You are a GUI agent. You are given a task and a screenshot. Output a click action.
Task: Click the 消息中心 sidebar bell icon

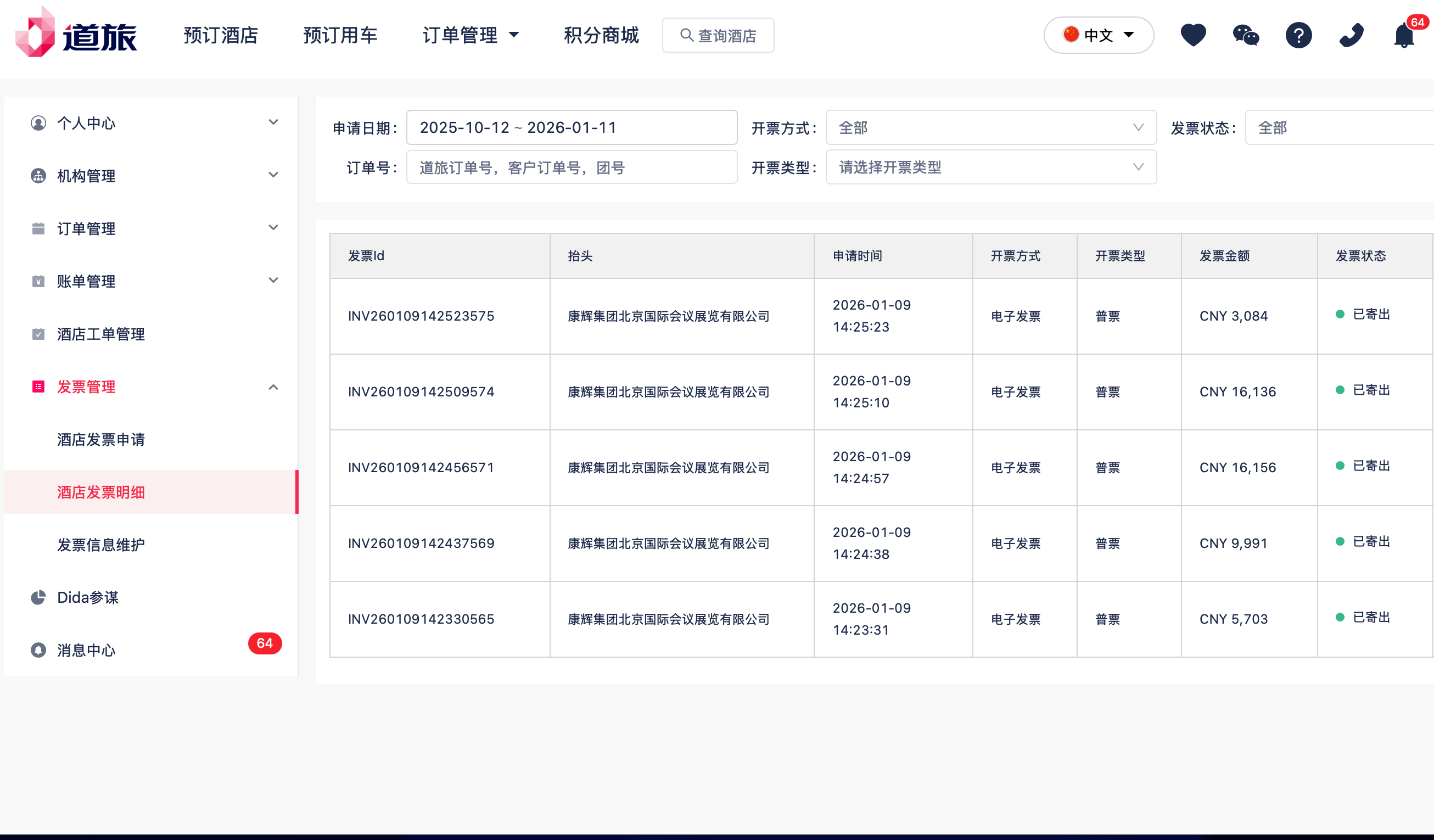[38, 649]
